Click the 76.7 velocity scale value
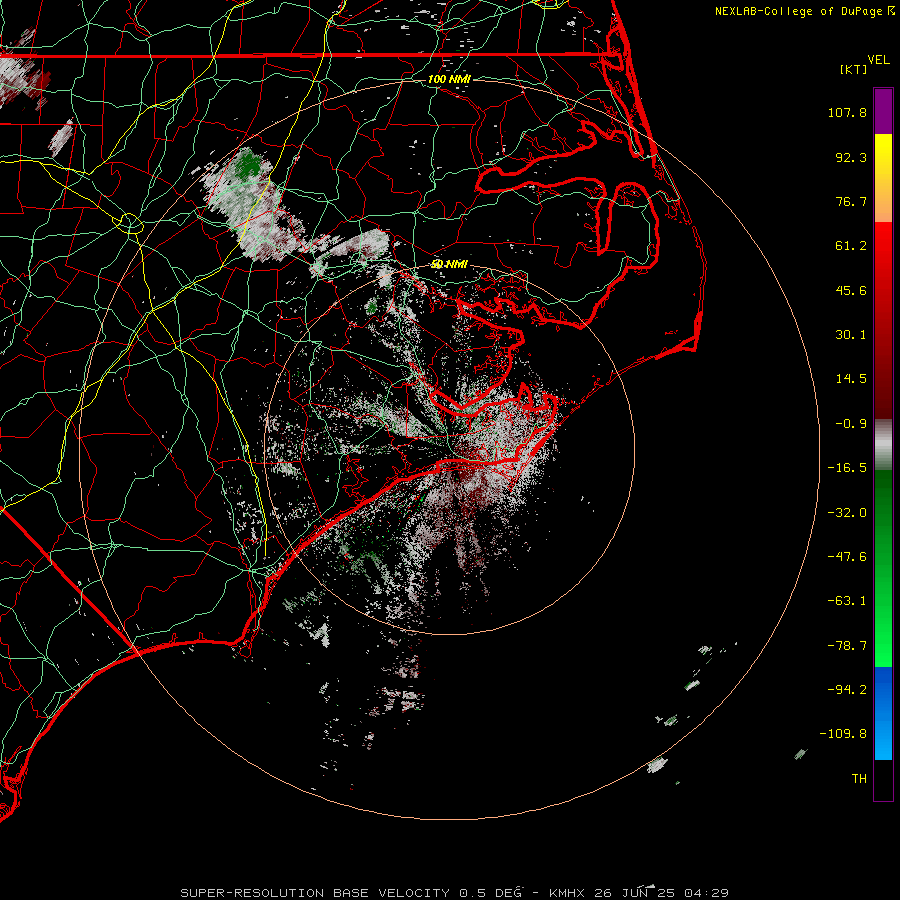900x900 pixels. (x=851, y=201)
